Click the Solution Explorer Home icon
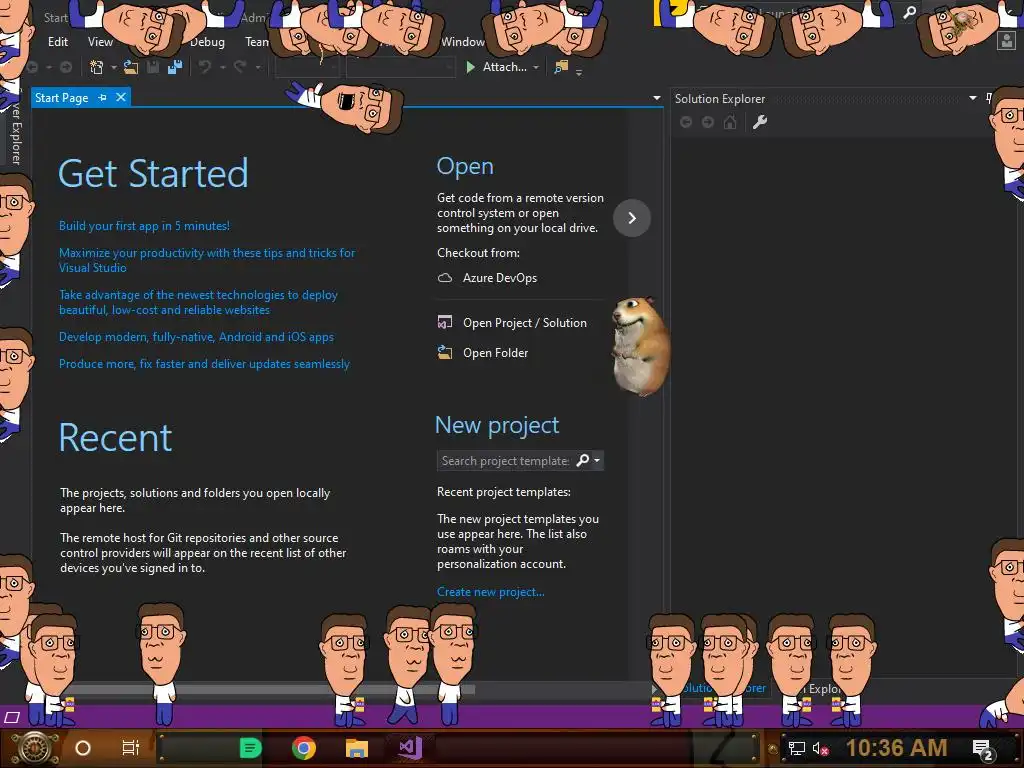This screenshot has width=1024, height=768. coord(730,122)
